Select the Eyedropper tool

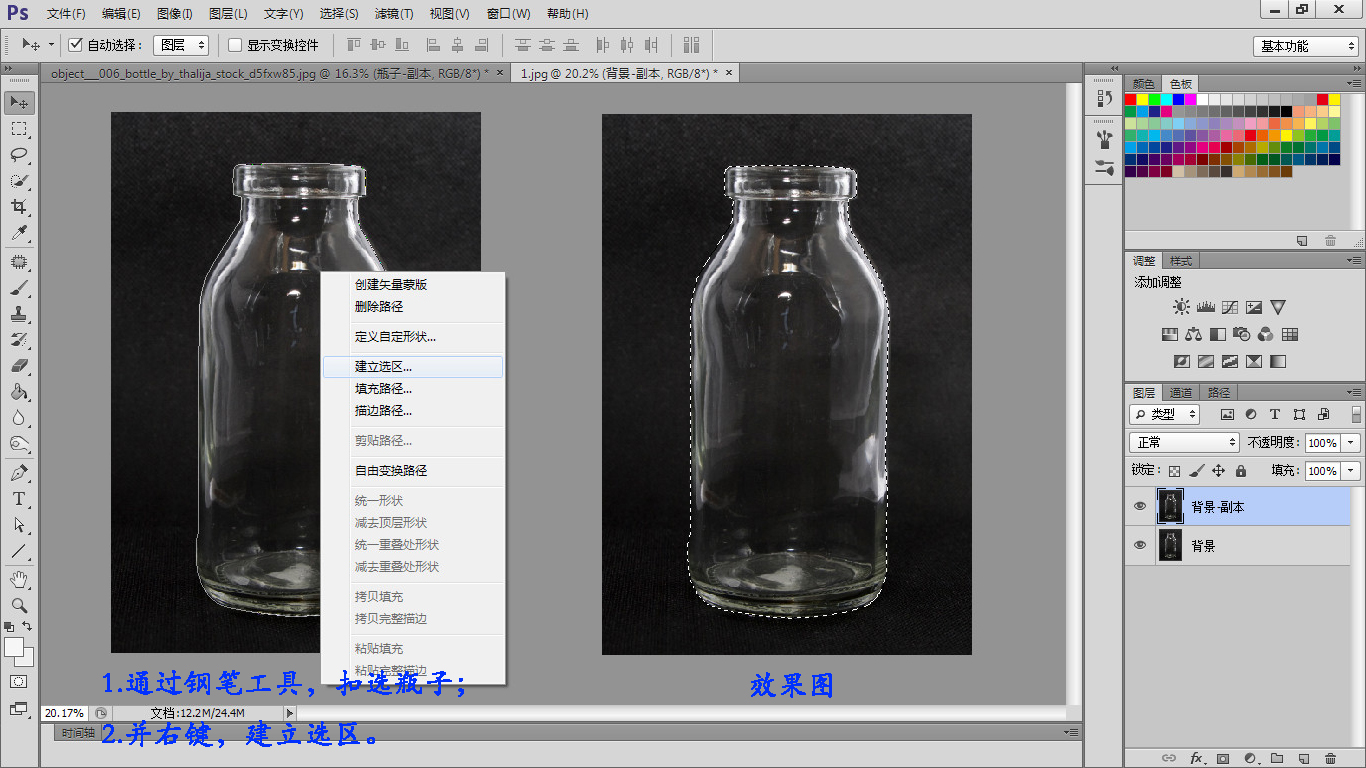[x=19, y=233]
